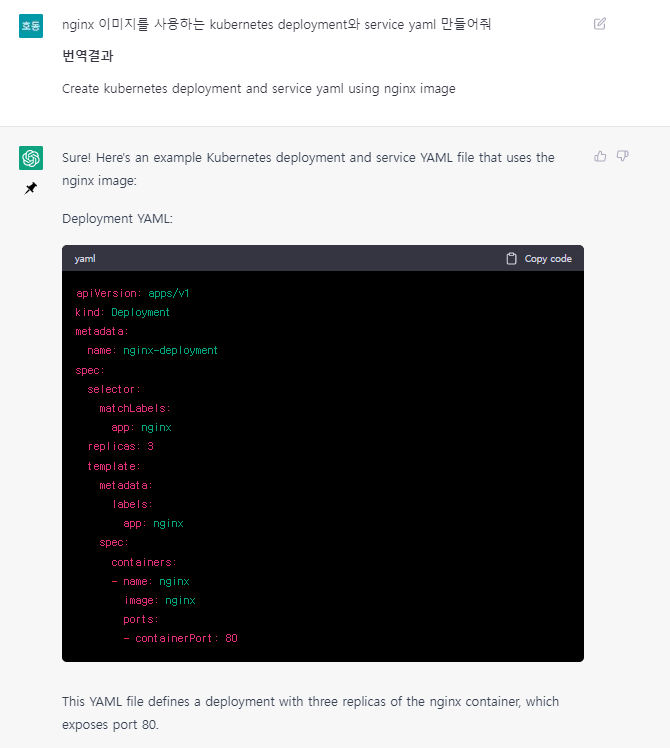
Task: Click the 'ports:' code line
Action: pos(141,620)
